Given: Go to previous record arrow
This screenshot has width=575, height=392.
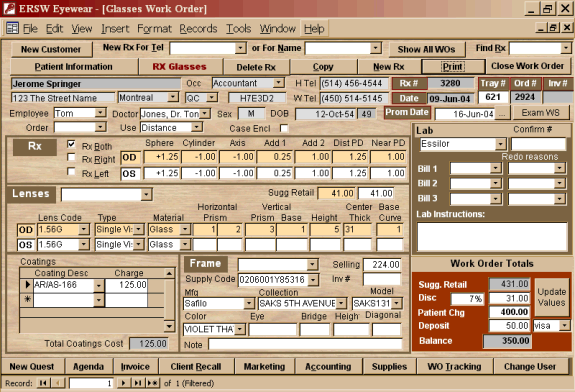Looking at the screenshot, I should 58,383.
